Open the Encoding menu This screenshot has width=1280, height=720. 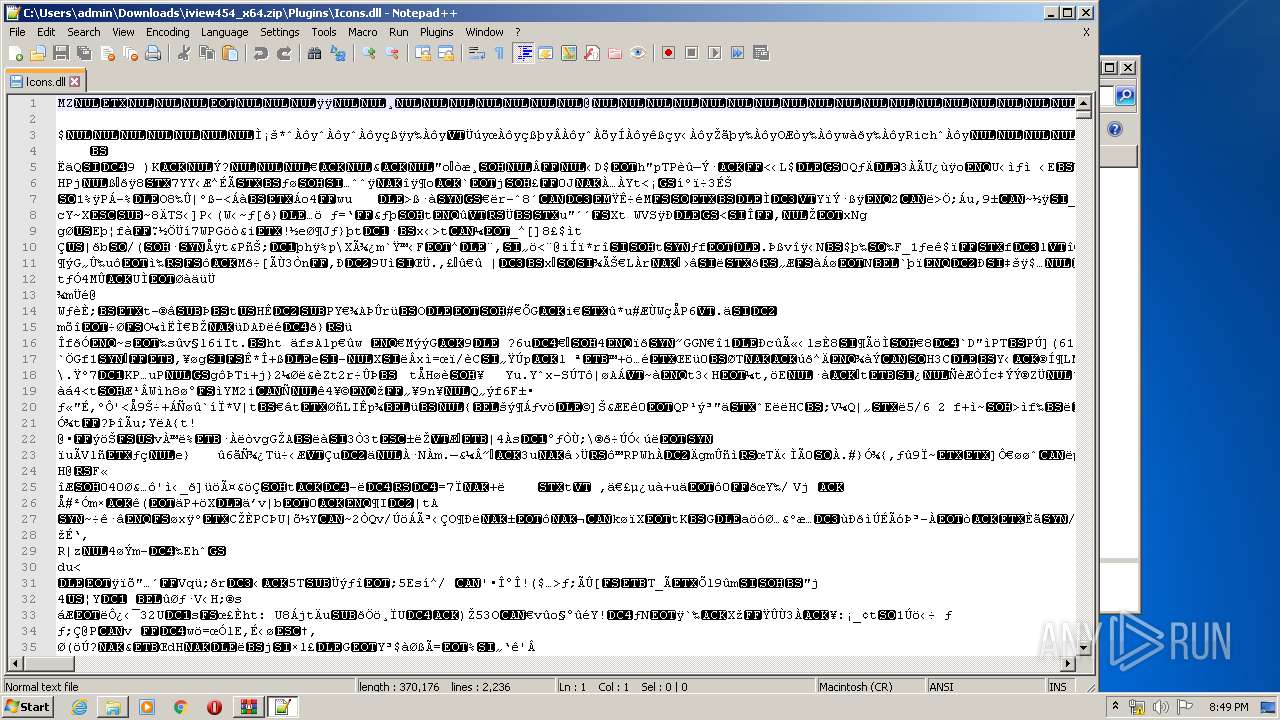pyautogui.click(x=168, y=32)
